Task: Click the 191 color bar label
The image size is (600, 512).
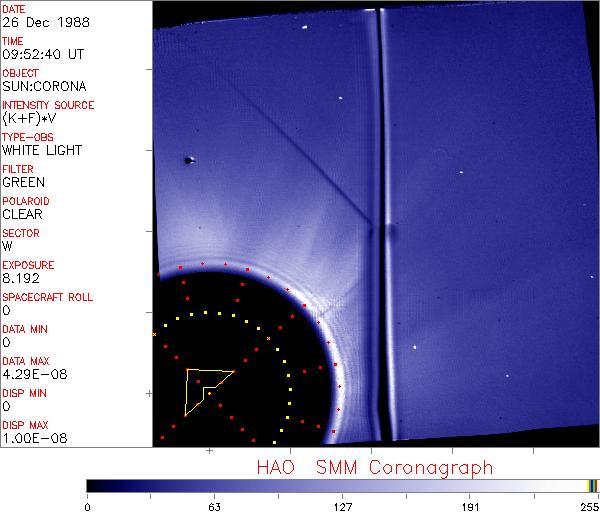Action: [x=470, y=507]
